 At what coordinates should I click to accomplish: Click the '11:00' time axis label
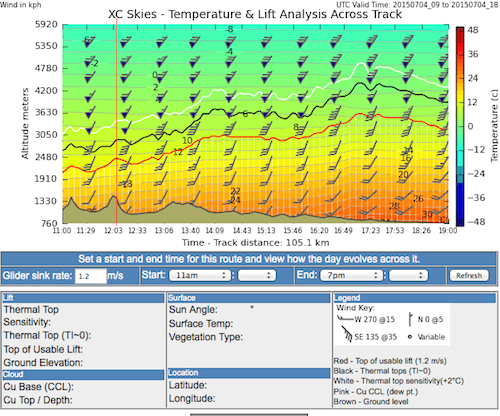62,231
